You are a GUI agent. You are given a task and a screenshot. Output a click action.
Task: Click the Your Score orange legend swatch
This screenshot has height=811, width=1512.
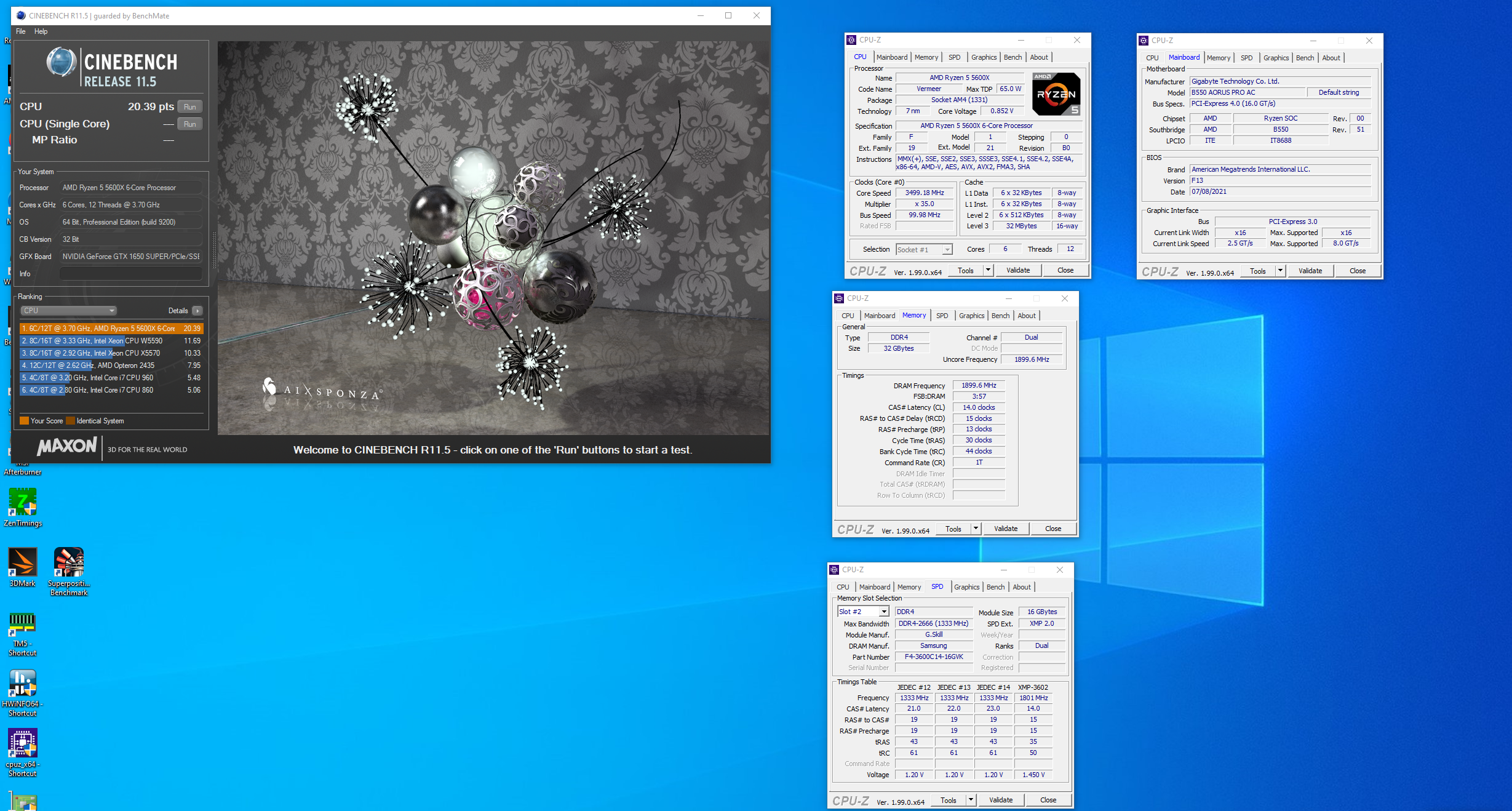(x=24, y=421)
